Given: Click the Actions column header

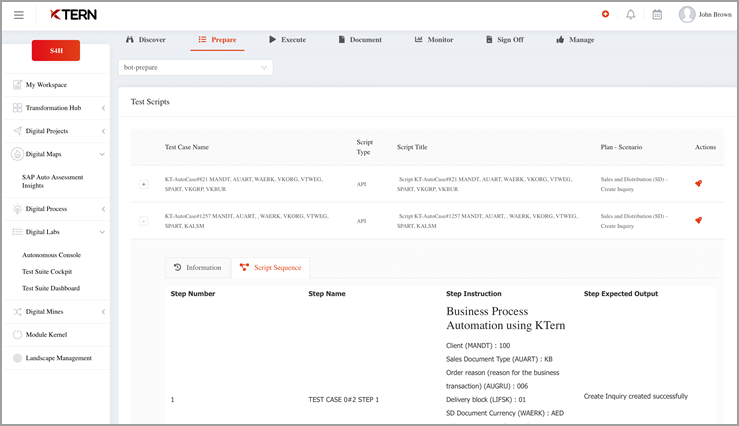Looking at the screenshot, I should (705, 147).
